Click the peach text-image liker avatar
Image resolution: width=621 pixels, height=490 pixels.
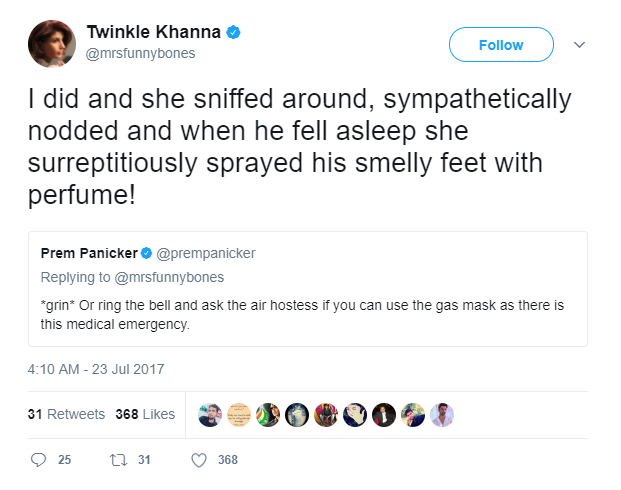(x=238, y=414)
